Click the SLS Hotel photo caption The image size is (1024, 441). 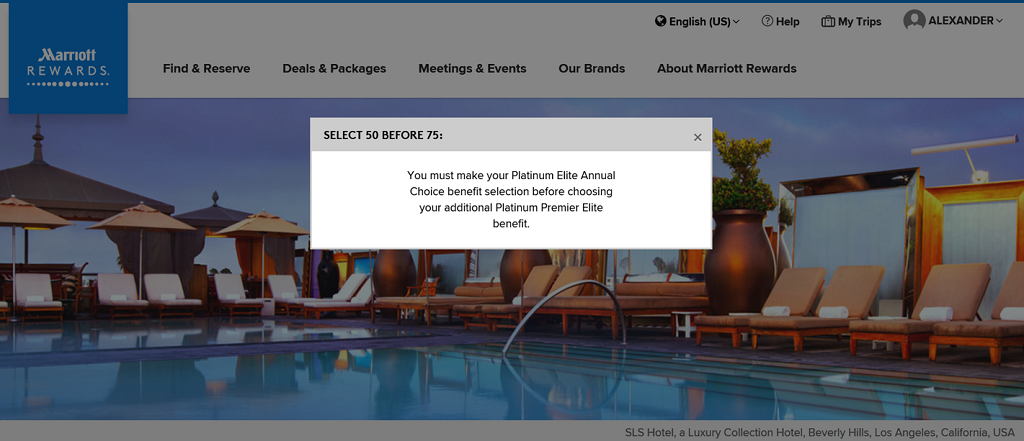[x=819, y=433]
